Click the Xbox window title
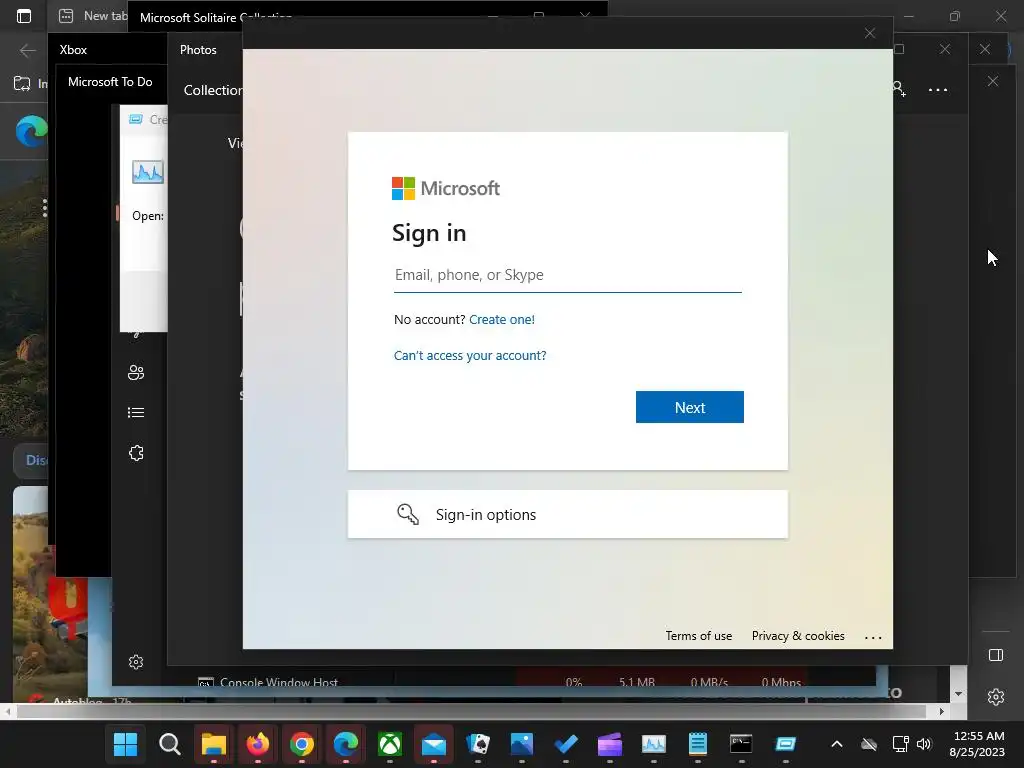This screenshot has height=768, width=1024. [73, 50]
